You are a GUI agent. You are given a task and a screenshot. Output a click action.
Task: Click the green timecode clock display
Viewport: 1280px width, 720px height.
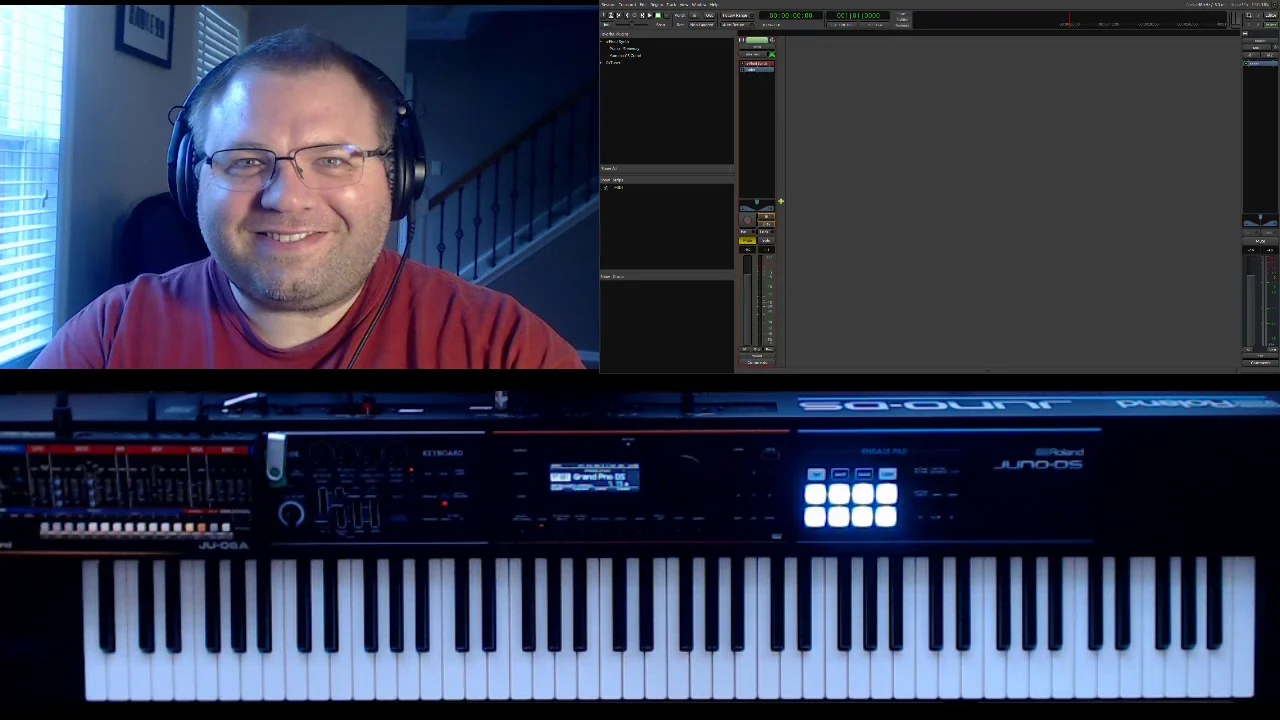[790, 15]
